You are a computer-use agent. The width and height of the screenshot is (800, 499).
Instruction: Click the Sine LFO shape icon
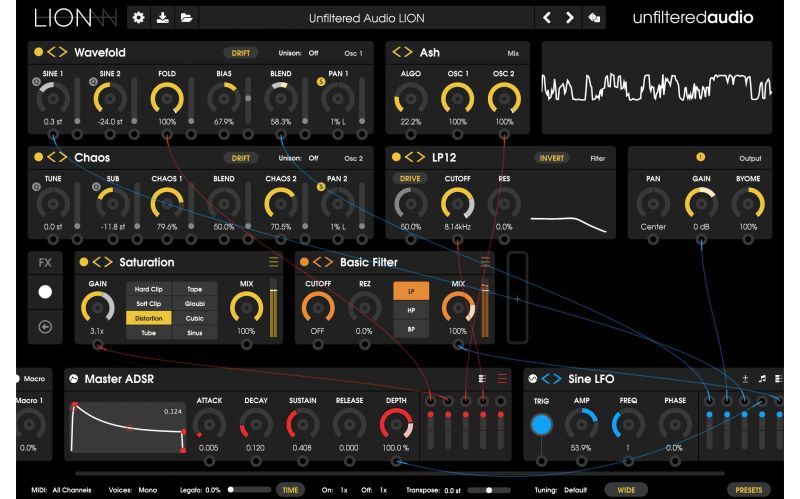533,379
